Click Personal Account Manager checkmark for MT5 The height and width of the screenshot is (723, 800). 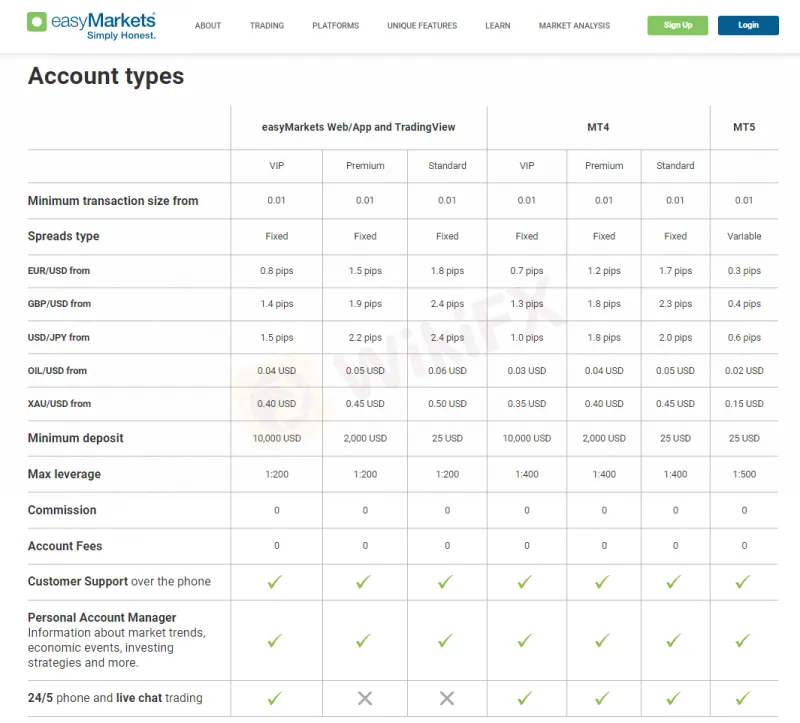tap(742, 640)
